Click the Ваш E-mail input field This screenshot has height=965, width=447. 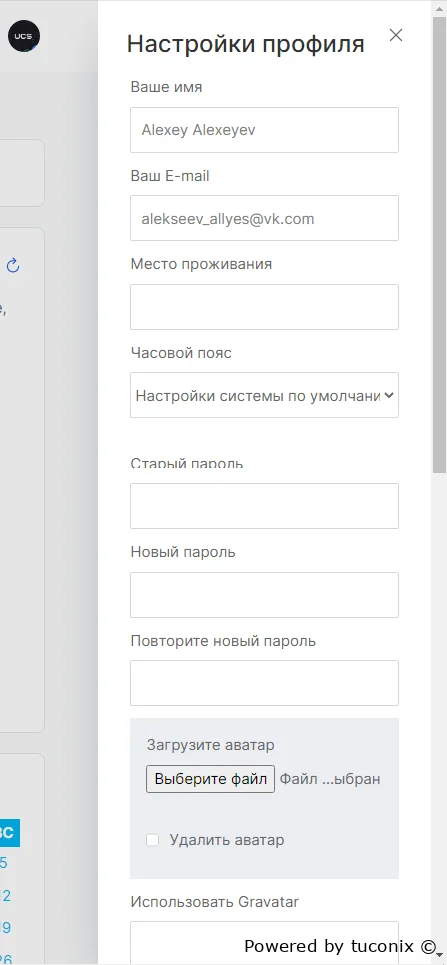coord(264,218)
